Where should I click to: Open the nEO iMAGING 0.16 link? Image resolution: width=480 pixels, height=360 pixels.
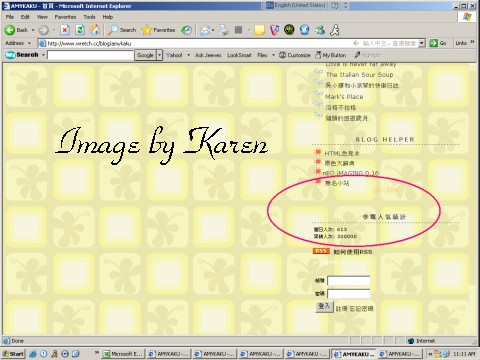pyautogui.click(x=351, y=173)
